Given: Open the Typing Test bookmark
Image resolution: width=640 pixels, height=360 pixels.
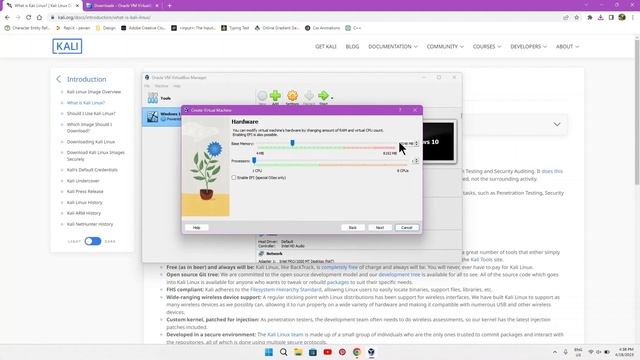Looking at the screenshot, I should pos(235,28).
